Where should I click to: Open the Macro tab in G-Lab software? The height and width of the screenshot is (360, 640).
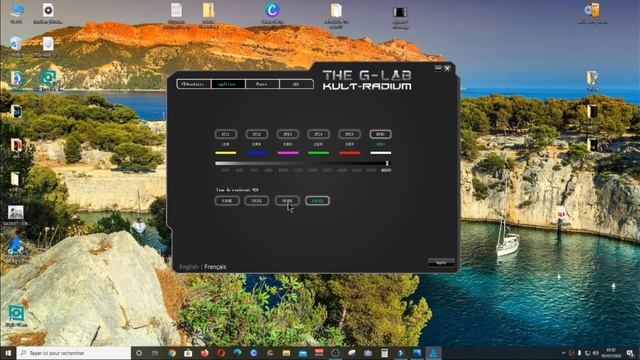pyautogui.click(x=262, y=84)
